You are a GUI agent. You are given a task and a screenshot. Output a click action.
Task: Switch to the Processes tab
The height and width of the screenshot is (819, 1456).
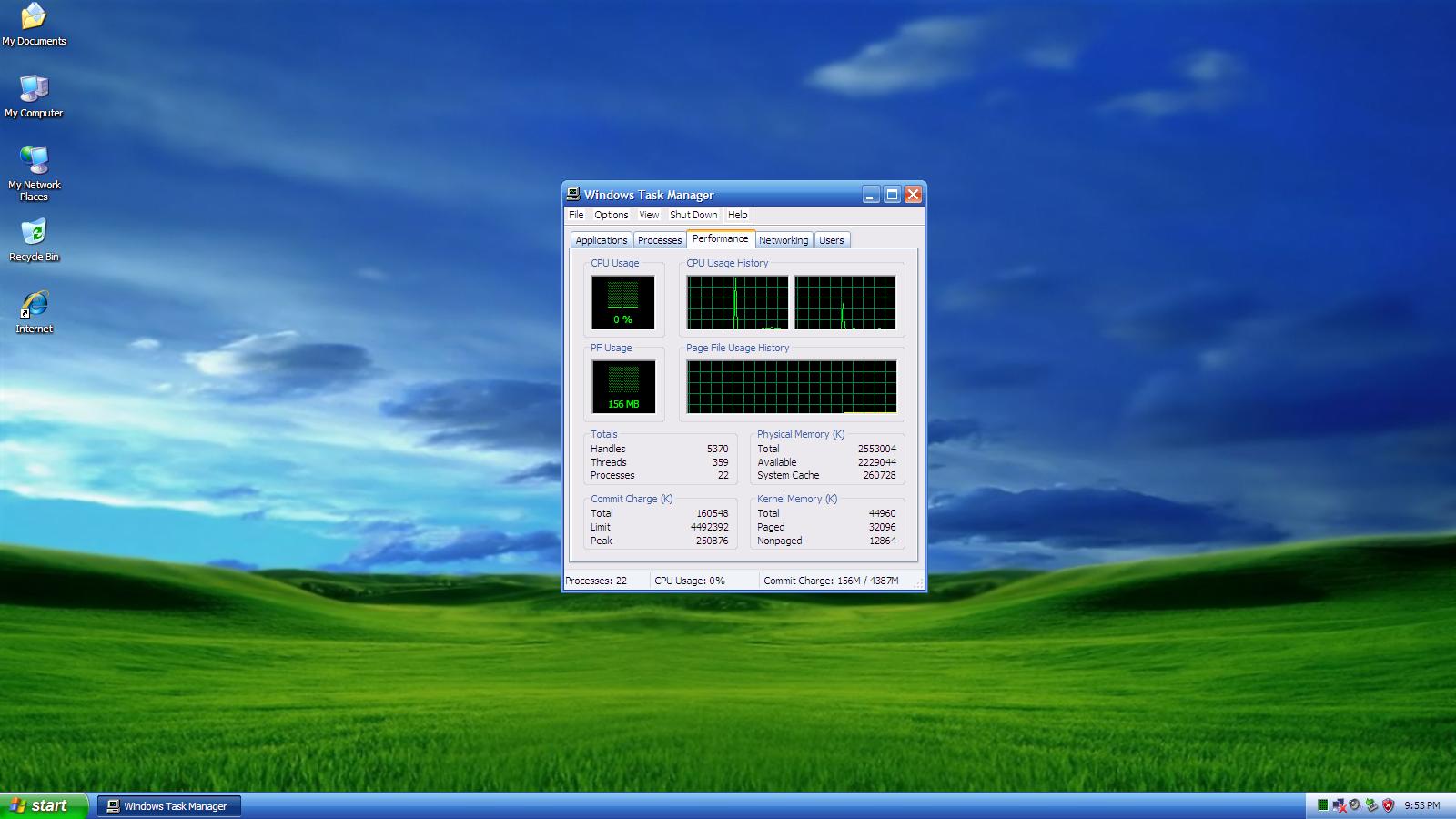point(660,240)
